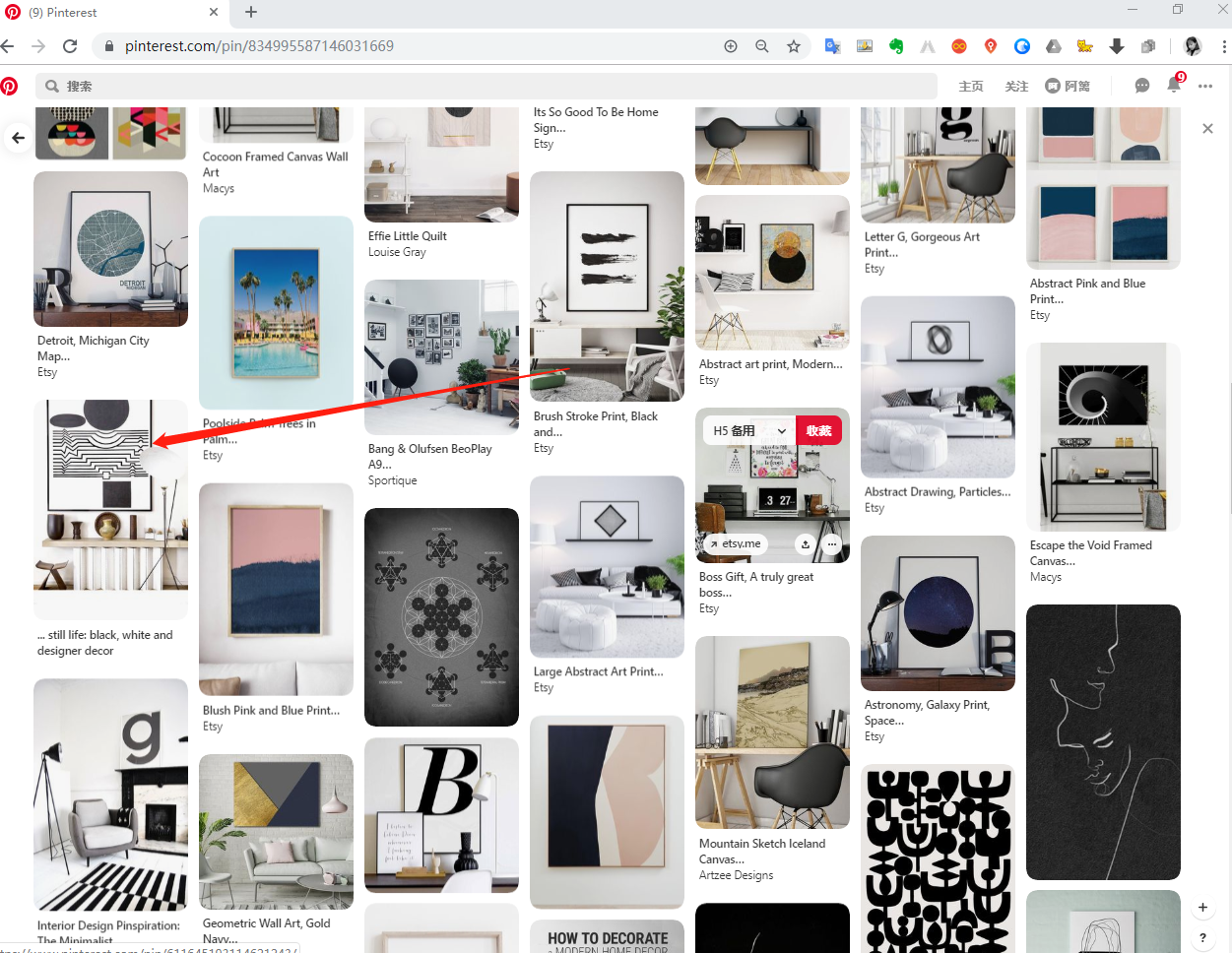Open the browser profile avatar
Image resolution: width=1232 pixels, height=953 pixels.
pos(1193,46)
